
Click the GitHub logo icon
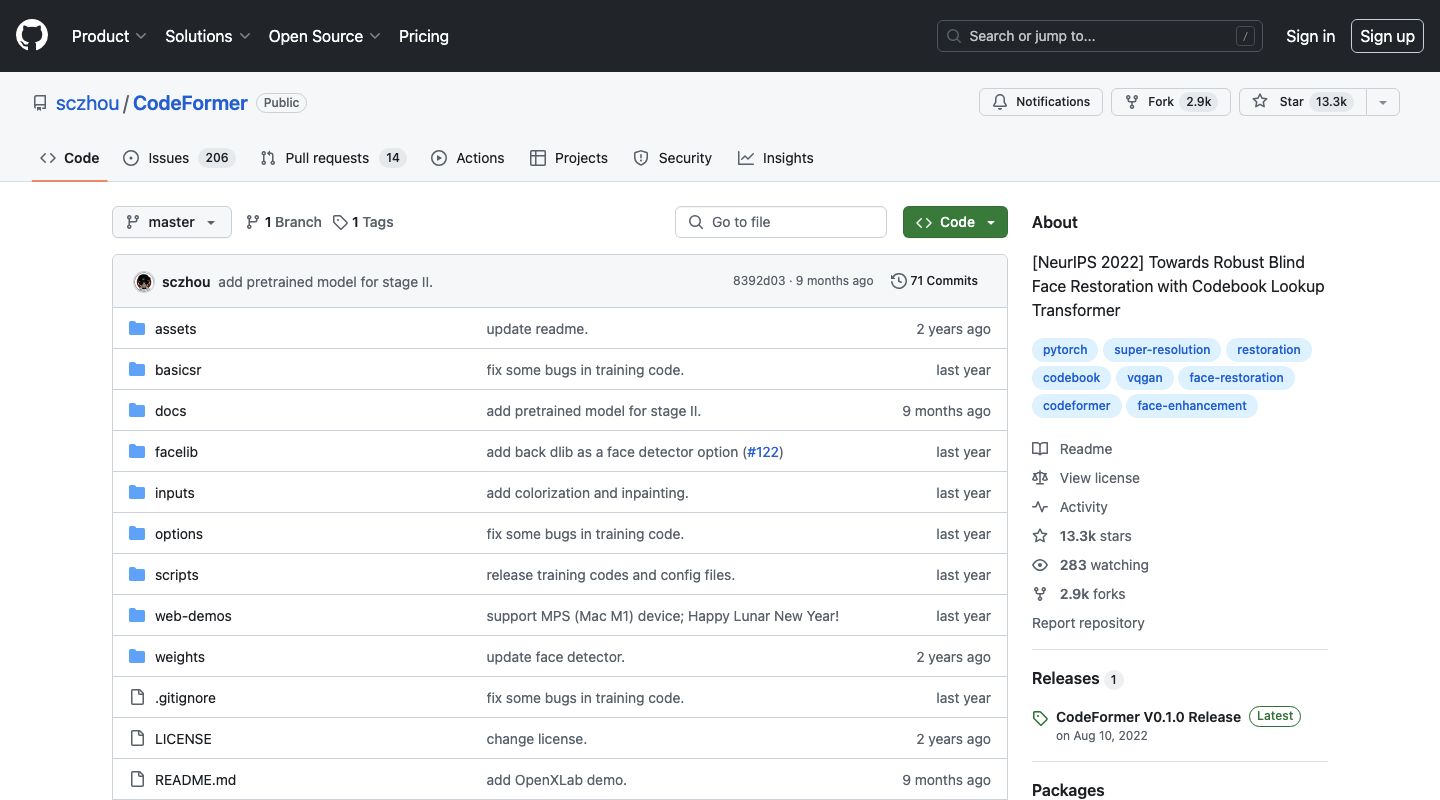click(x=32, y=36)
